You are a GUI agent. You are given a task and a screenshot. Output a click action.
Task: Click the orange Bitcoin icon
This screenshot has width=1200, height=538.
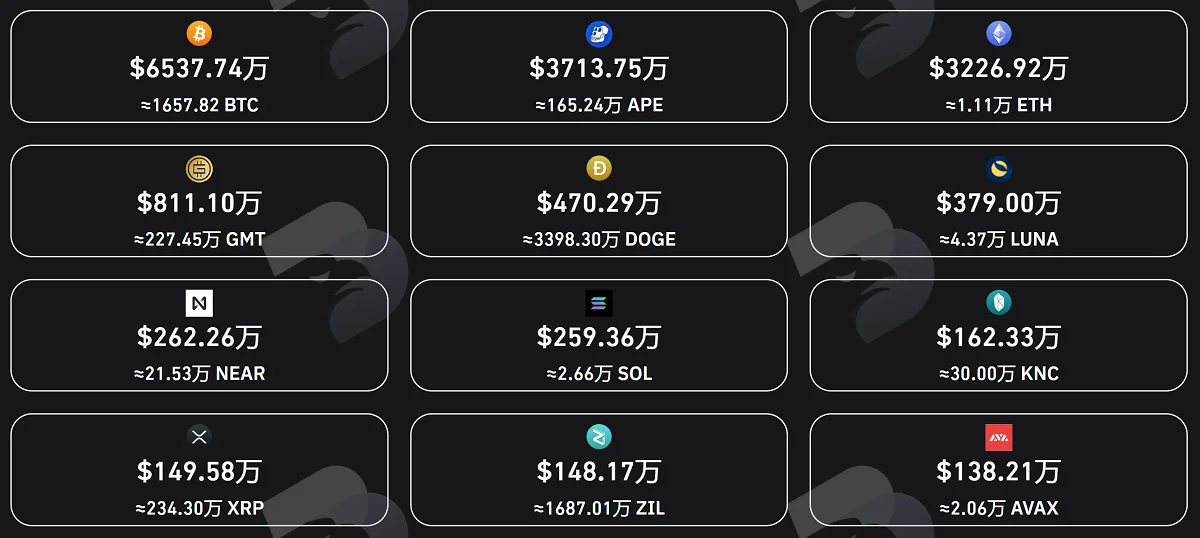click(x=199, y=34)
